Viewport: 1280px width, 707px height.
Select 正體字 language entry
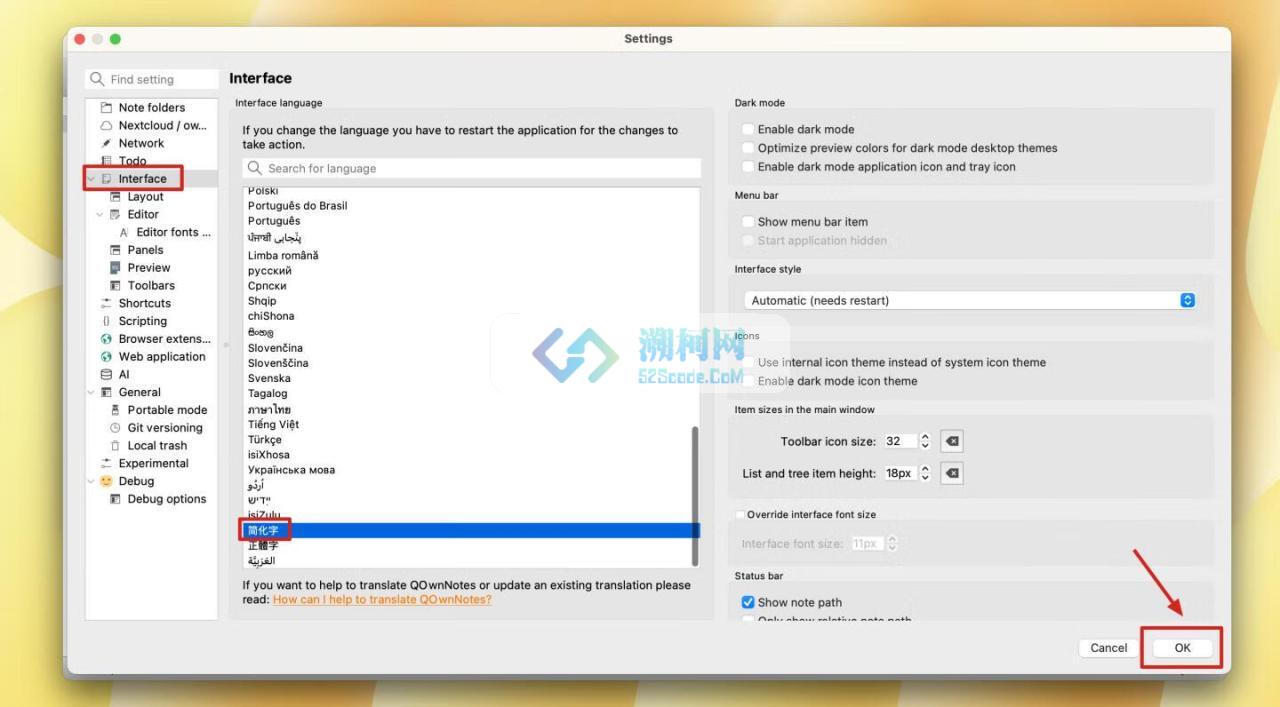[x=263, y=546]
